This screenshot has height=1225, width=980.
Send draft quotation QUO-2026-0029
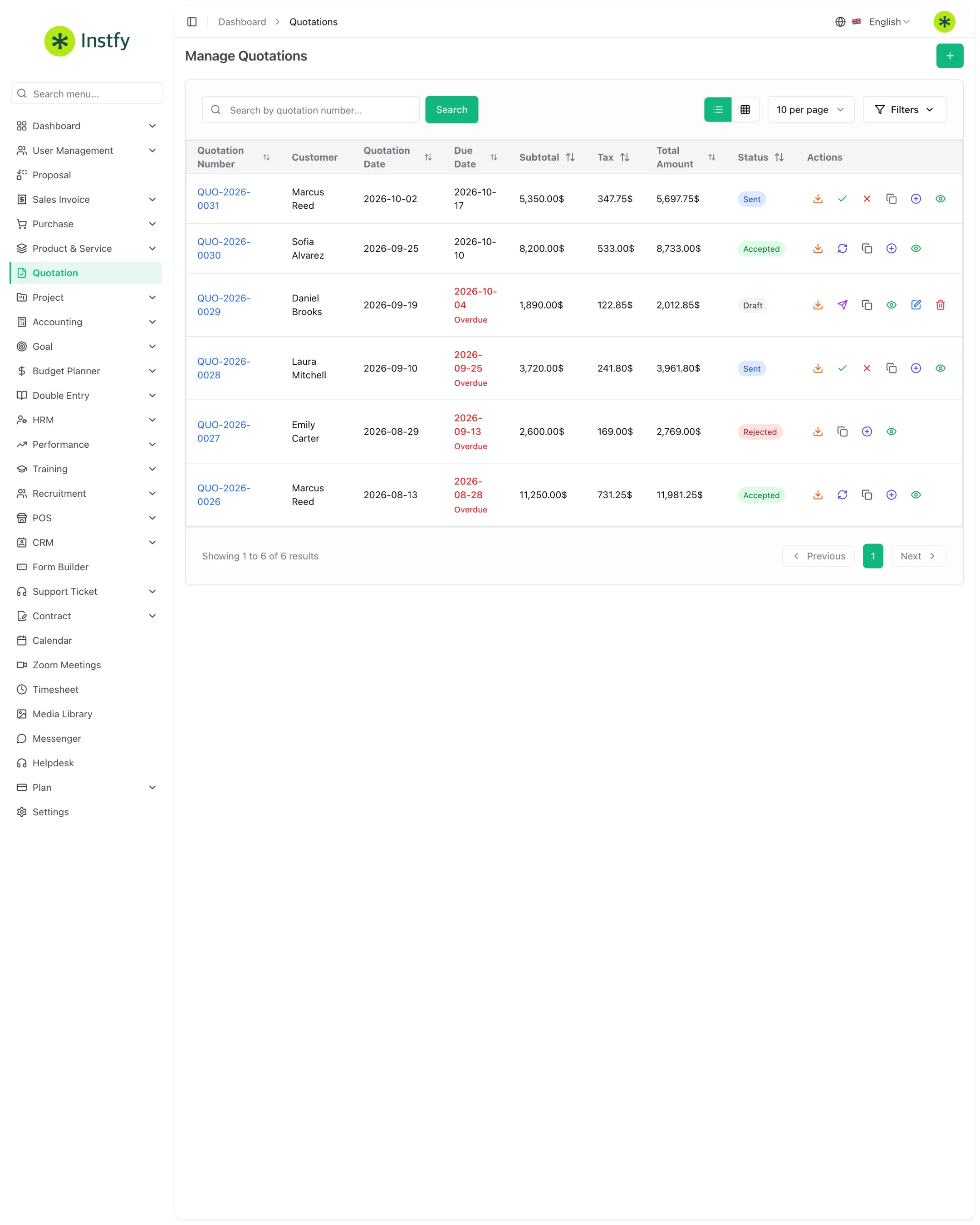pyautogui.click(x=842, y=305)
